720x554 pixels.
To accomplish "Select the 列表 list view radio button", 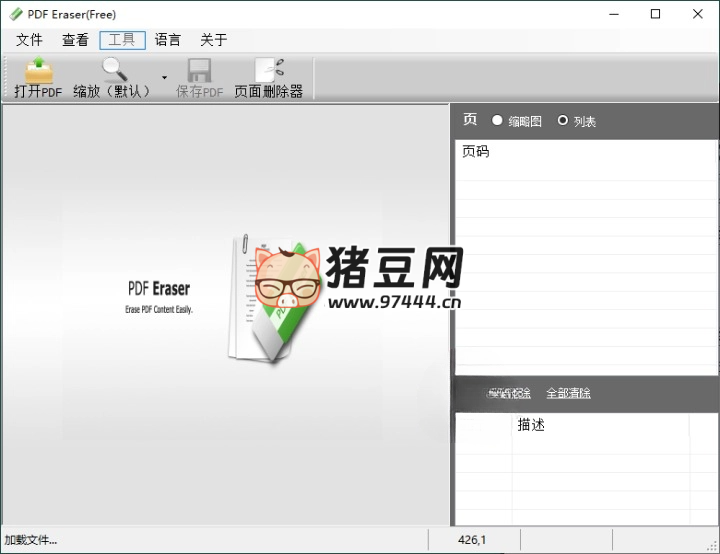I will 562,120.
